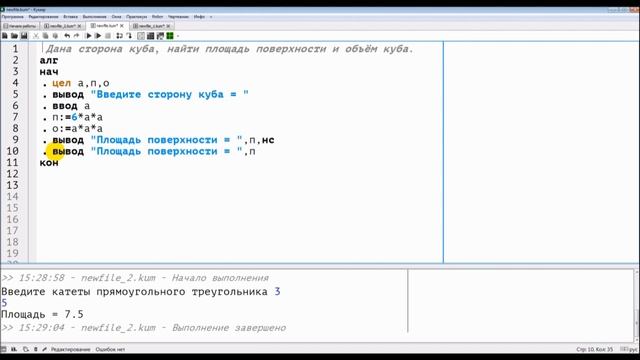640x360 pixels.
Task: Click the Copy icon in toolbar
Action: (45, 36)
